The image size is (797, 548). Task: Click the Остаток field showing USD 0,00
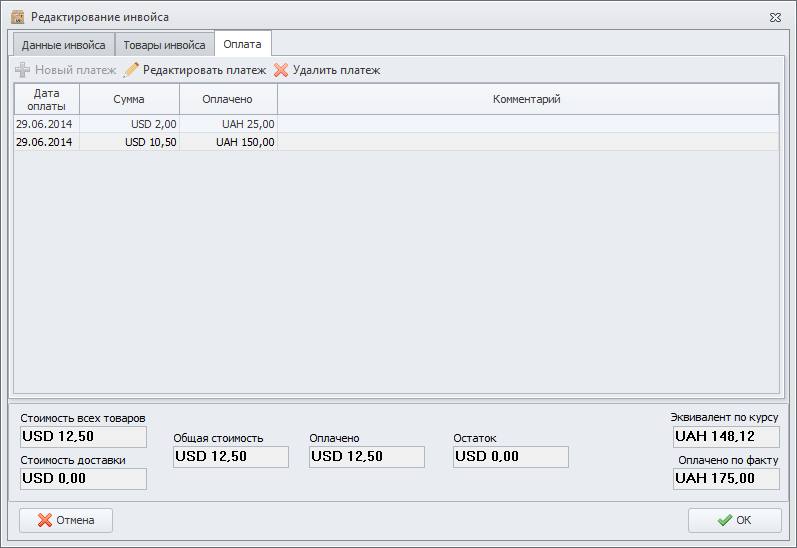510,457
